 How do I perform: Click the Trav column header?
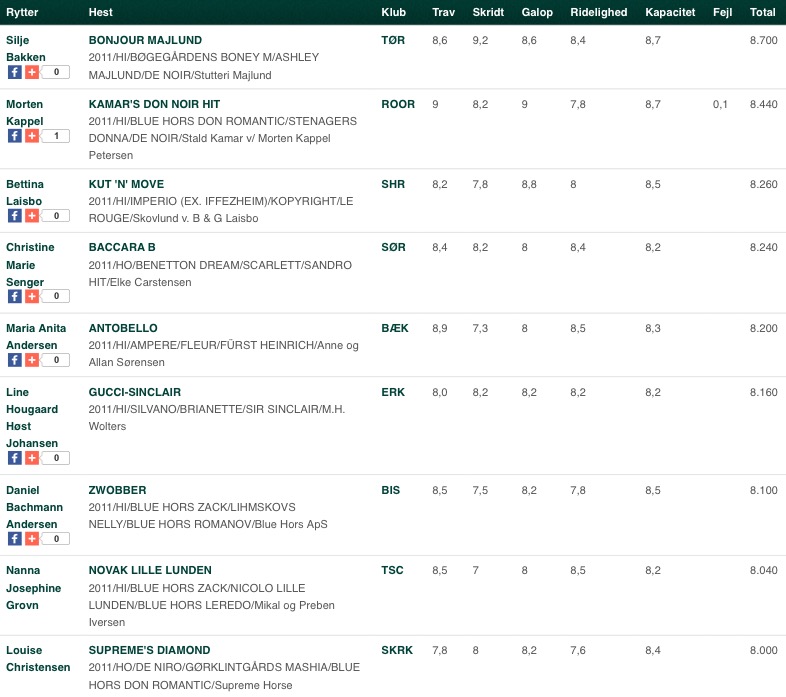click(444, 12)
